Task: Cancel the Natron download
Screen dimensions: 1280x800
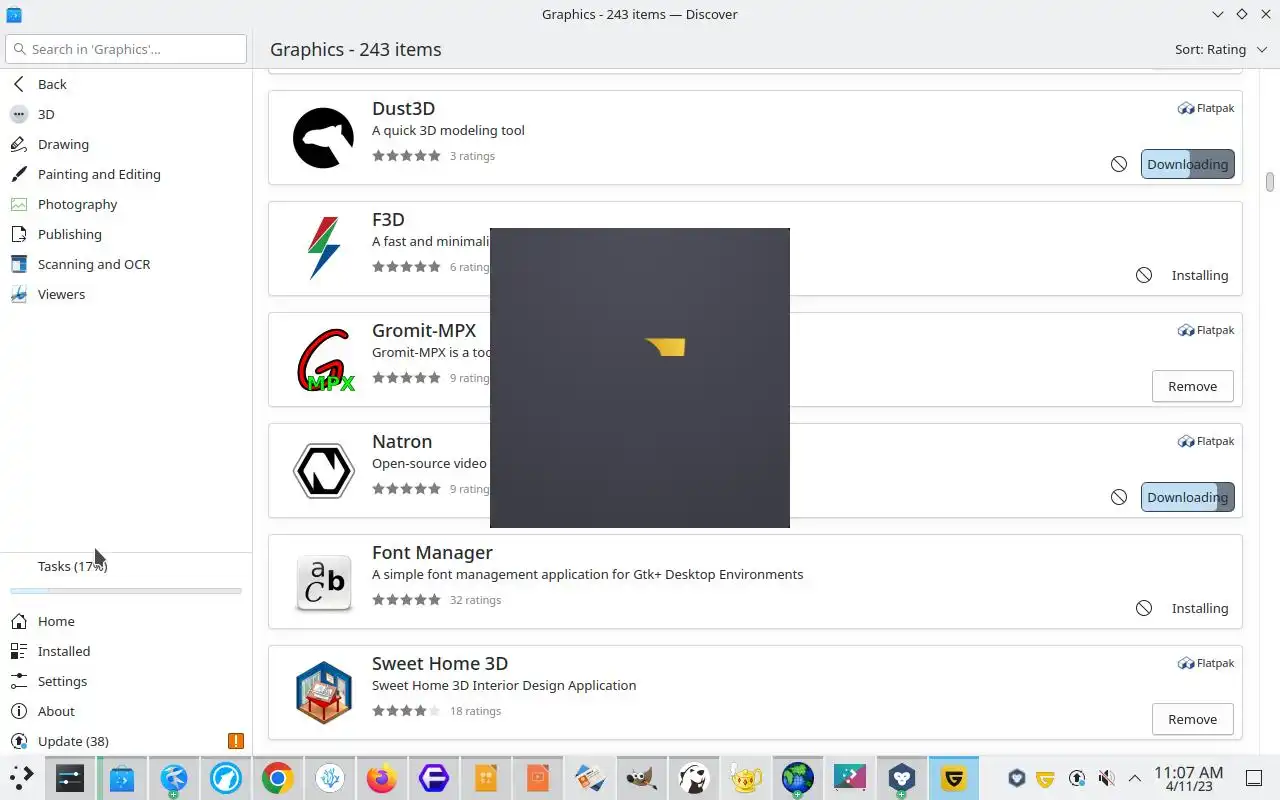Action: [x=1119, y=497]
